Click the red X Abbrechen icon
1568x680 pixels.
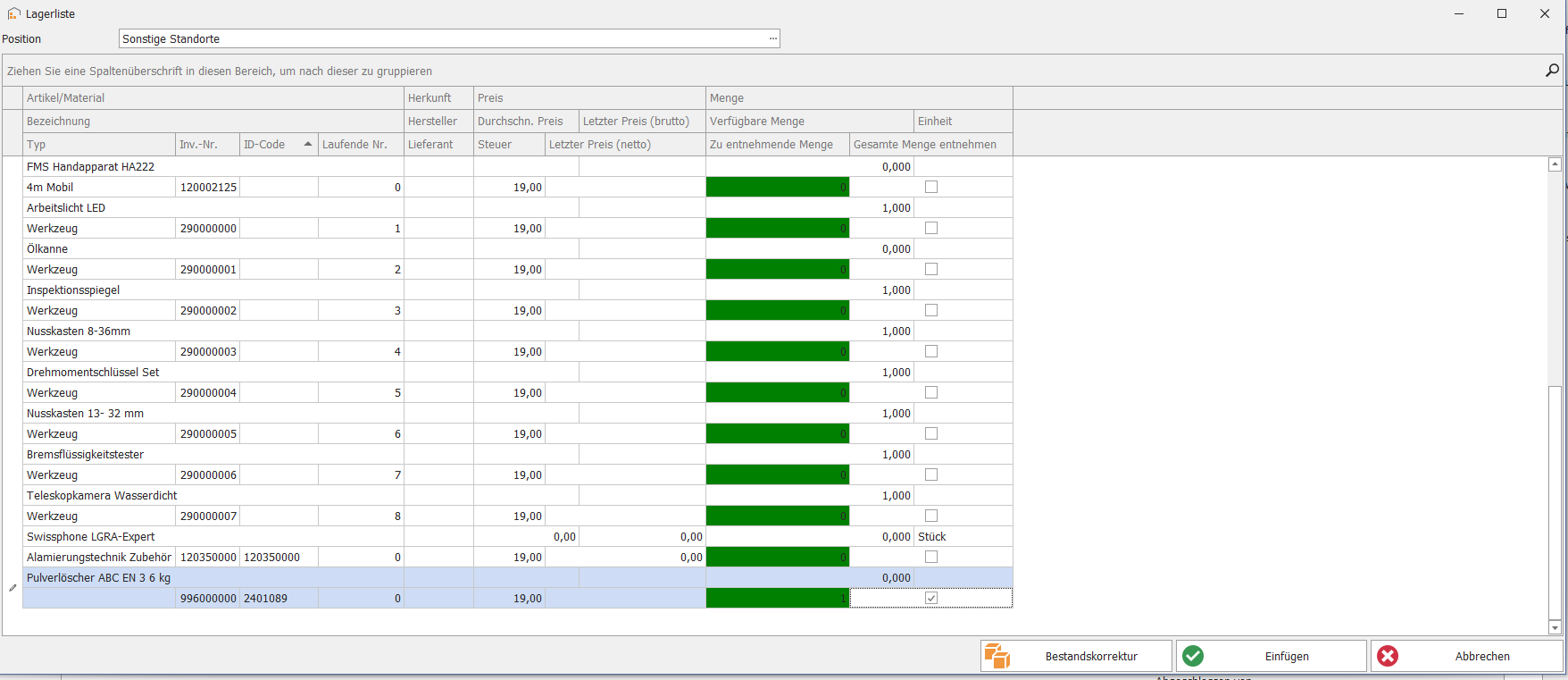[1388, 656]
